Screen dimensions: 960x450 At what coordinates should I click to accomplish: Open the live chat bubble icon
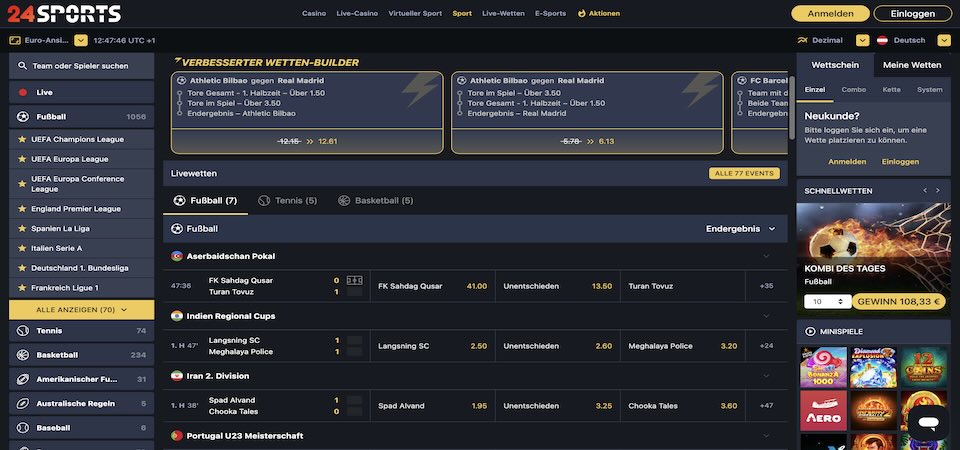click(928, 422)
